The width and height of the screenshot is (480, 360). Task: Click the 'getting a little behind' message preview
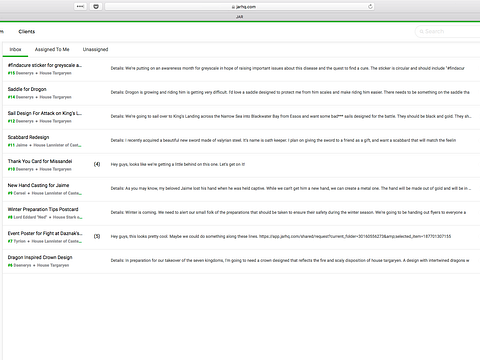[x=178, y=164]
